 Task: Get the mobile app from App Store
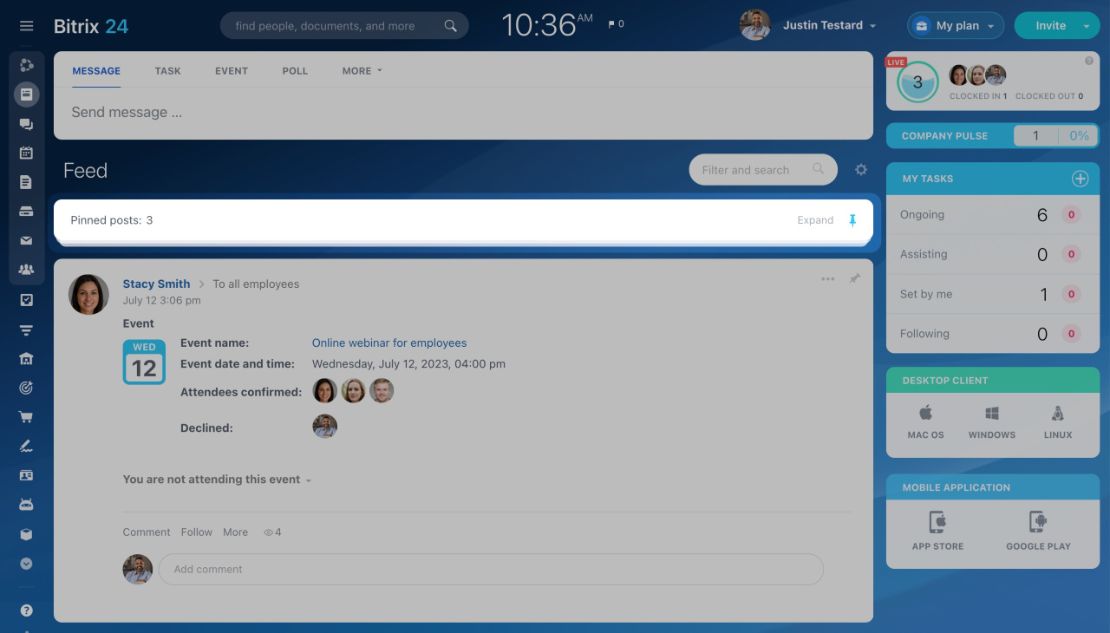(x=938, y=531)
